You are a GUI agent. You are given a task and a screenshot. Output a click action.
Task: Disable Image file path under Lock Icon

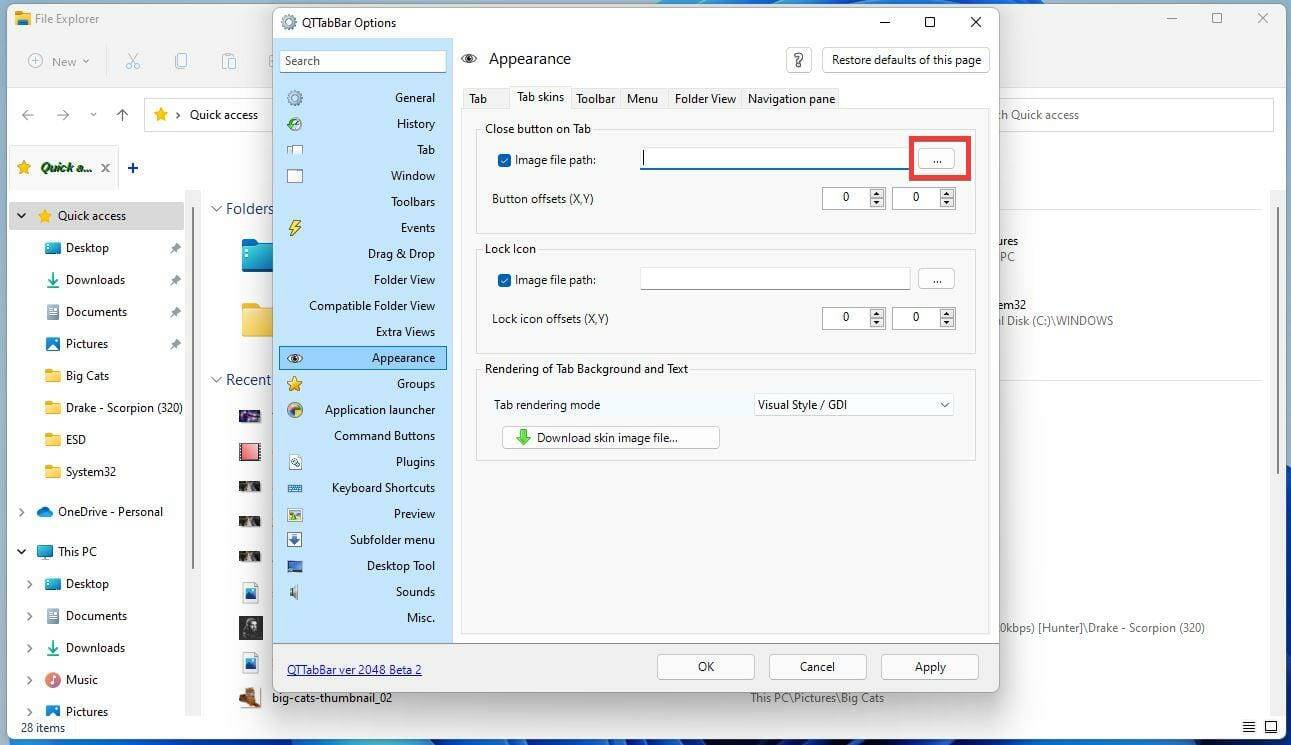(x=505, y=279)
